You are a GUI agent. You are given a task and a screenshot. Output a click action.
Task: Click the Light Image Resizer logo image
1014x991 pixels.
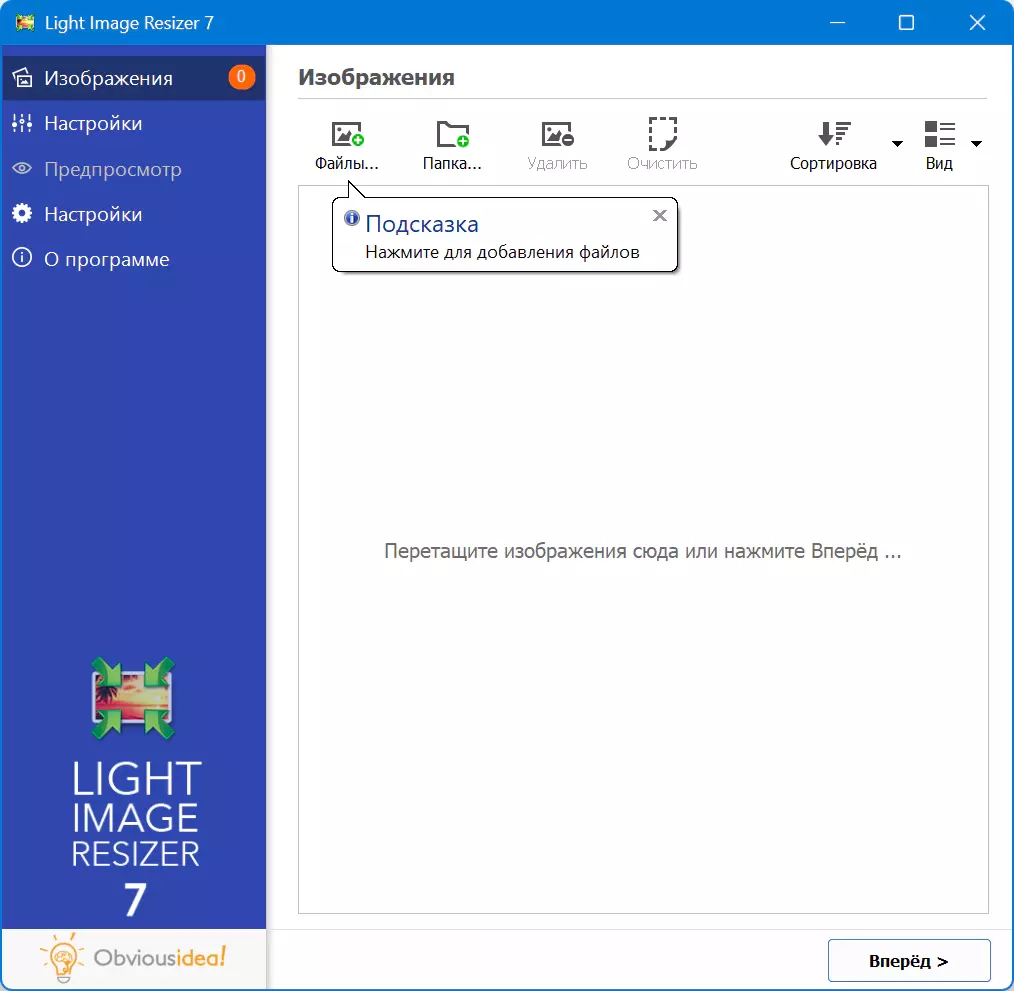[x=133, y=698]
